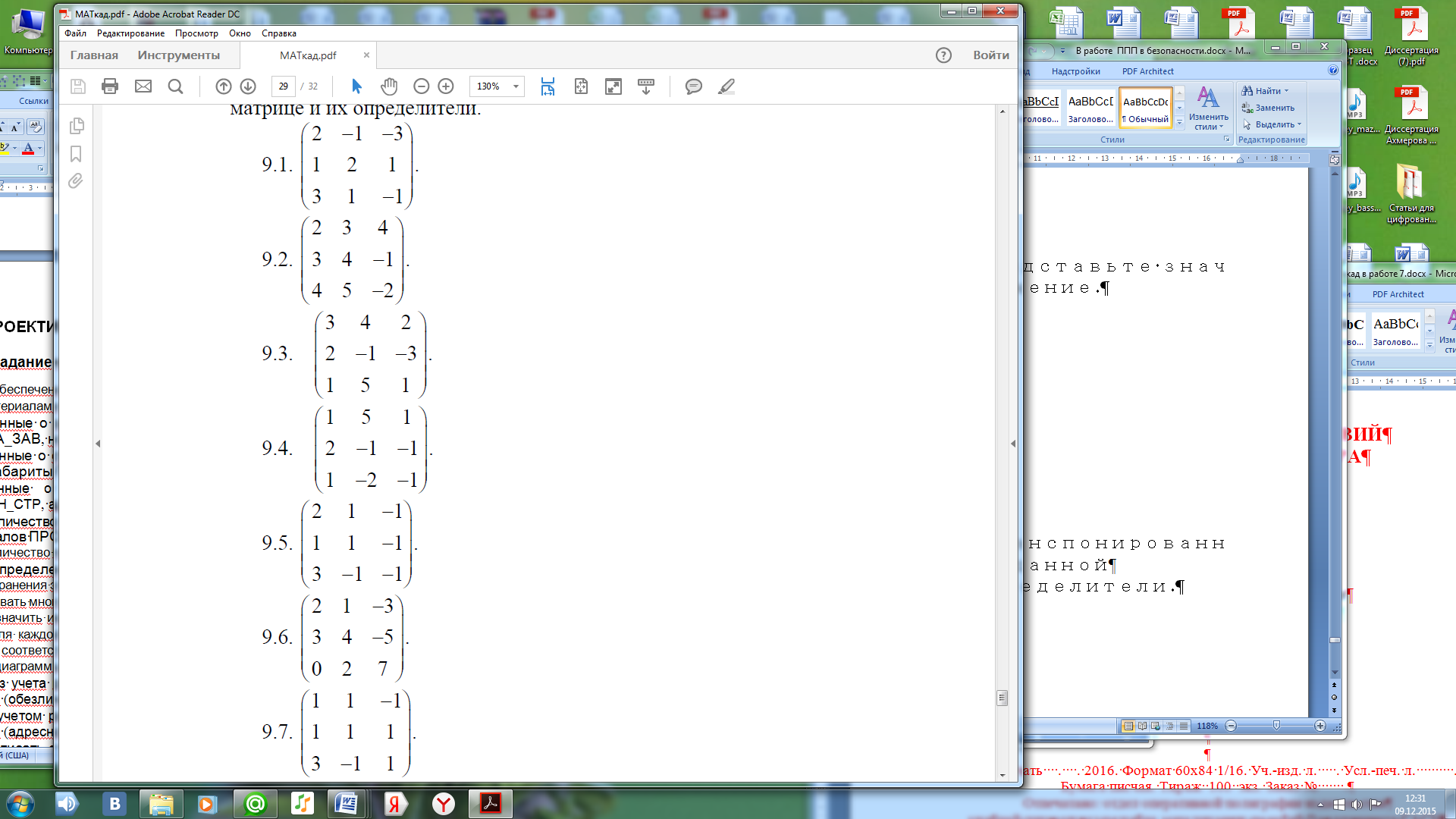
Task: Click the page number field showing 29
Action: point(283,86)
